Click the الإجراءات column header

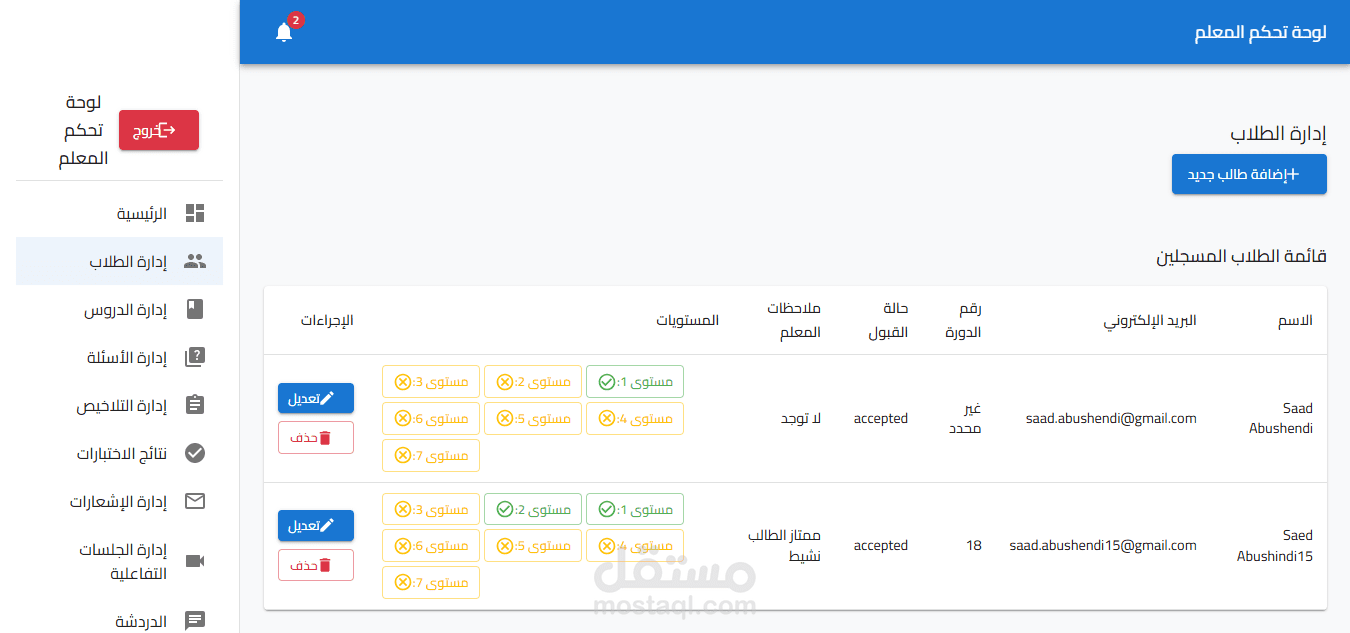(x=327, y=320)
